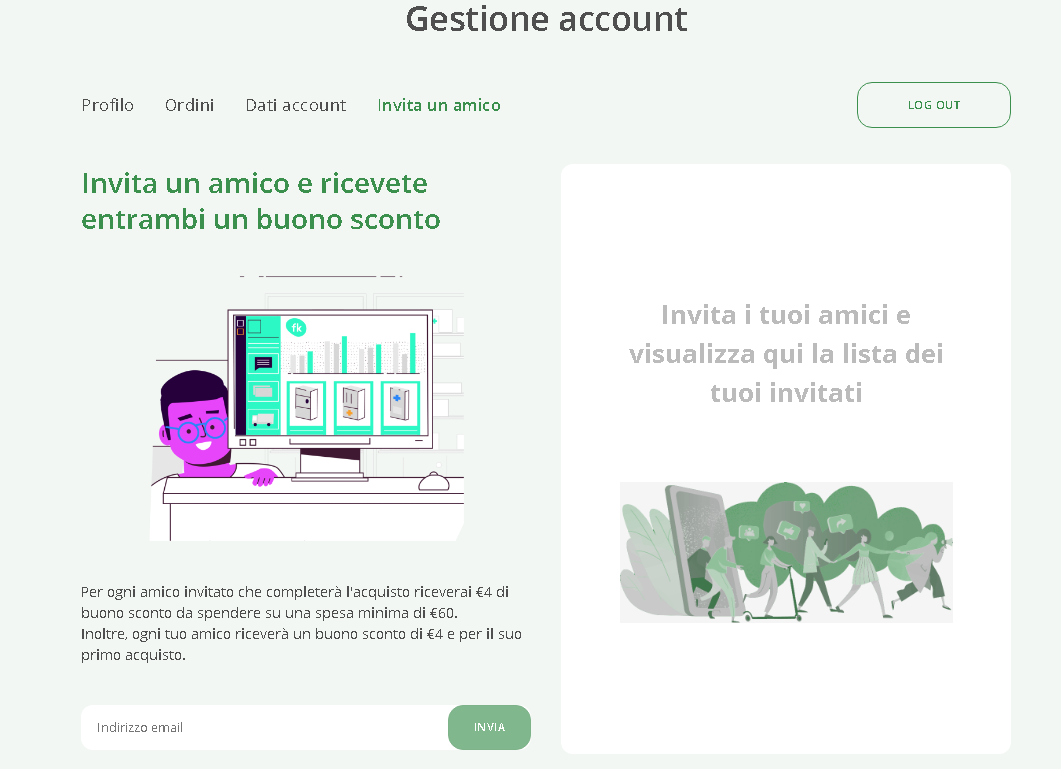Image resolution: width=1061 pixels, height=769 pixels.
Task: Open the Profilo tab
Action: point(108,105)
